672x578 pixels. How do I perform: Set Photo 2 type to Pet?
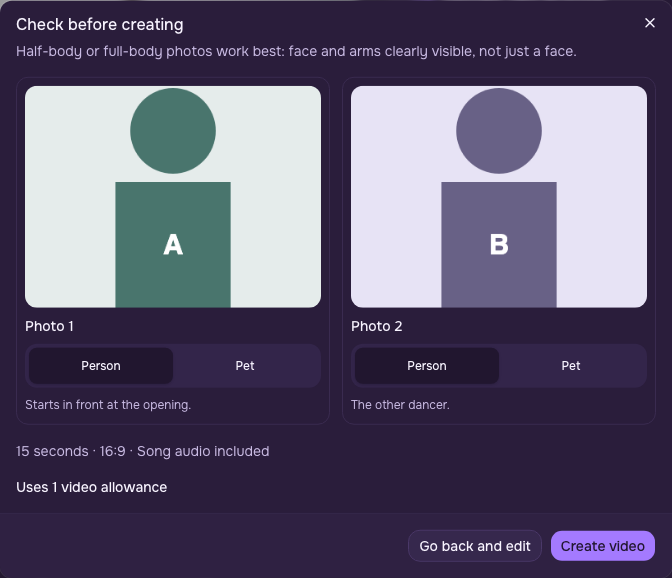[571, 366]
